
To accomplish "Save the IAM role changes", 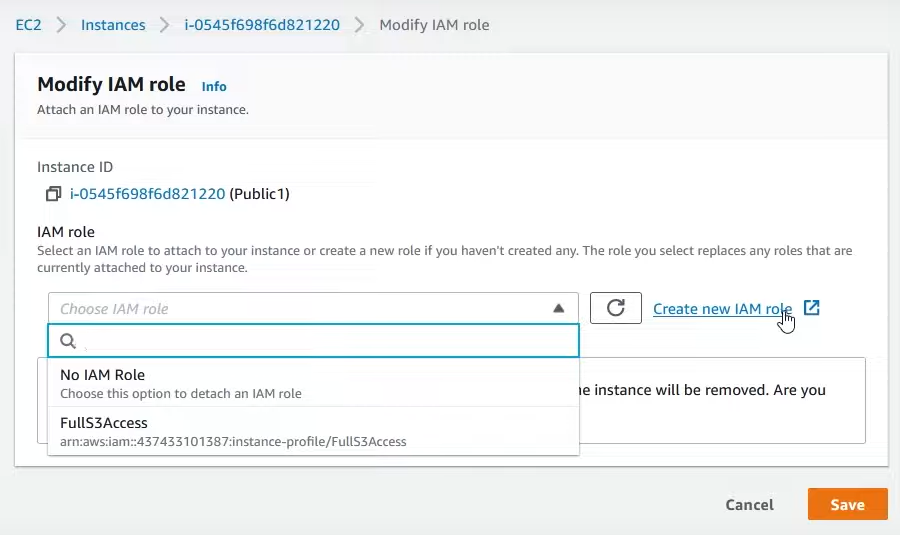I will [847, 504].
